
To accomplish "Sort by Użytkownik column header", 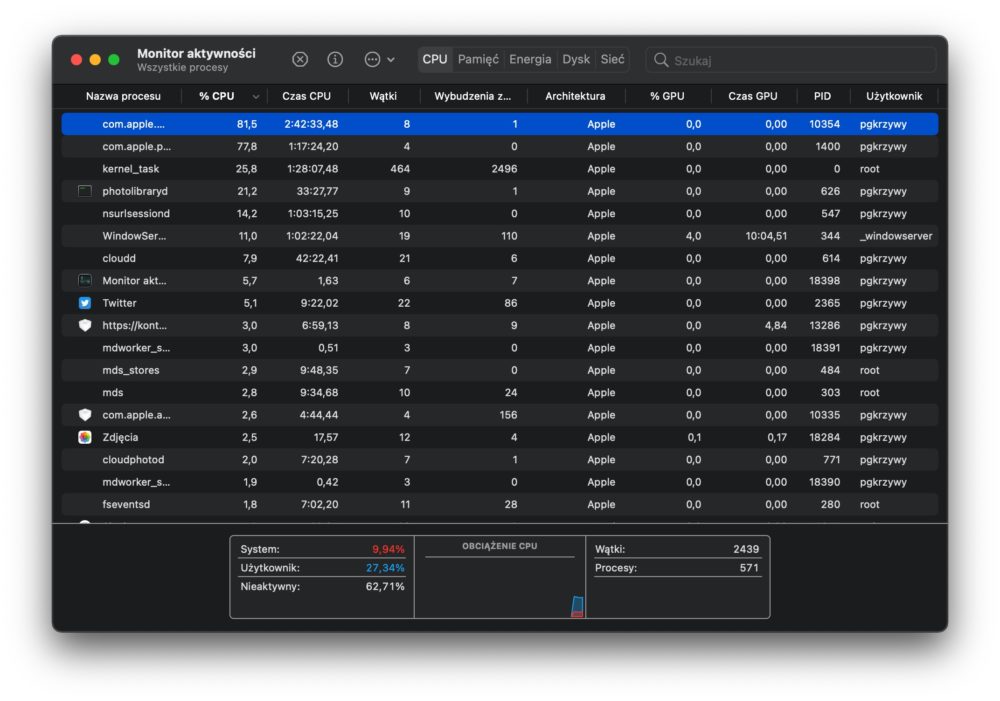I will tap(894, 96).
